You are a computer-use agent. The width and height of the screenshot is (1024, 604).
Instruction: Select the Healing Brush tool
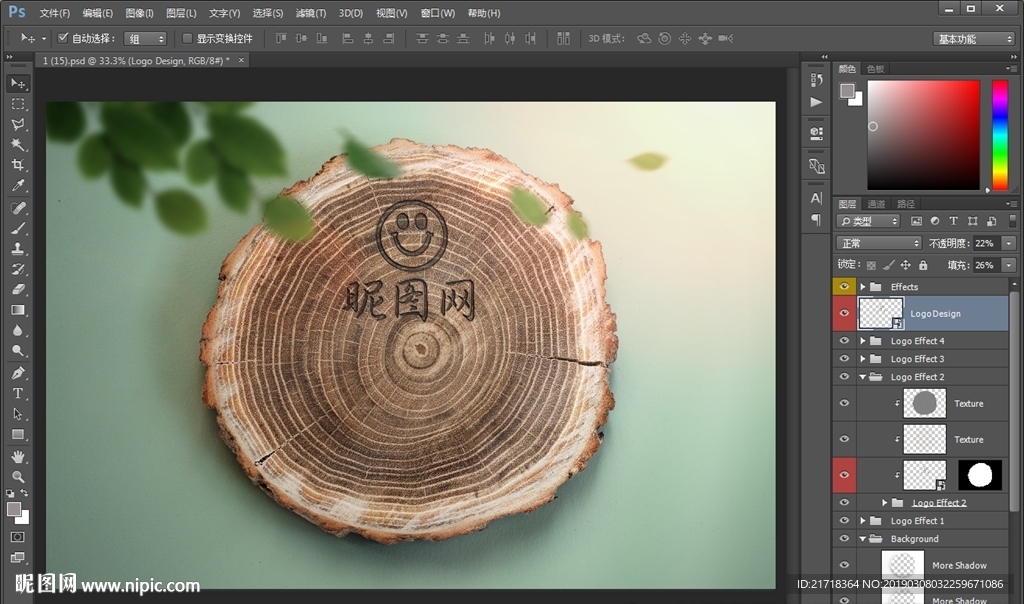pyautogui.click(x=18, y=208)
